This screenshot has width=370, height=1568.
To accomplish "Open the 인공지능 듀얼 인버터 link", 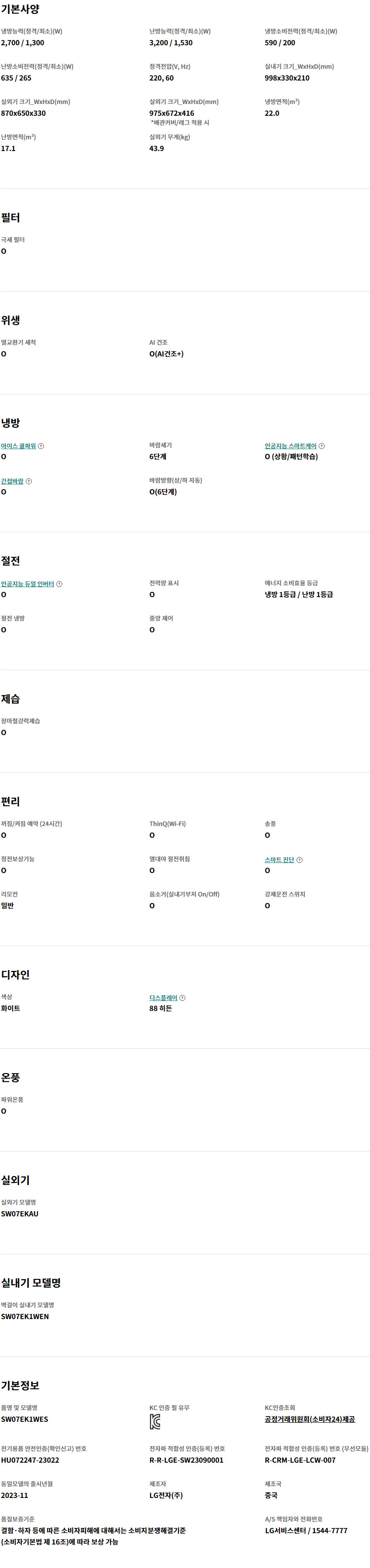I will pos(27,584).
